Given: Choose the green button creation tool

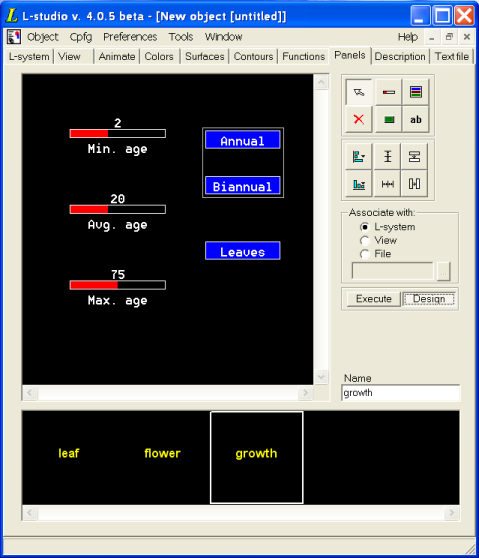Looking at the screenshot, I should click(x=388, y=119).
